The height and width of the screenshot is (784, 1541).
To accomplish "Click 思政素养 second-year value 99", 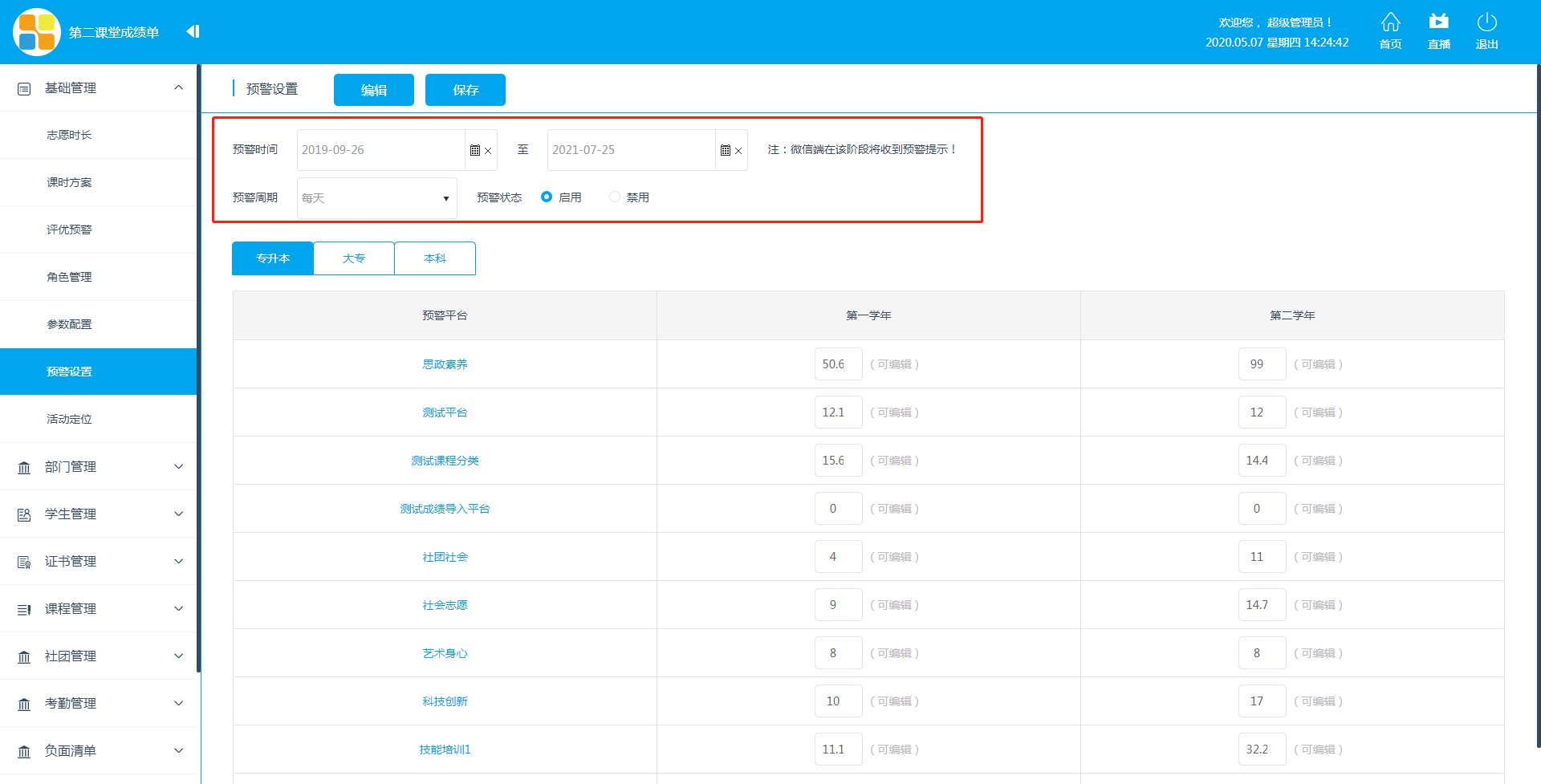I will pos(1262,364).
